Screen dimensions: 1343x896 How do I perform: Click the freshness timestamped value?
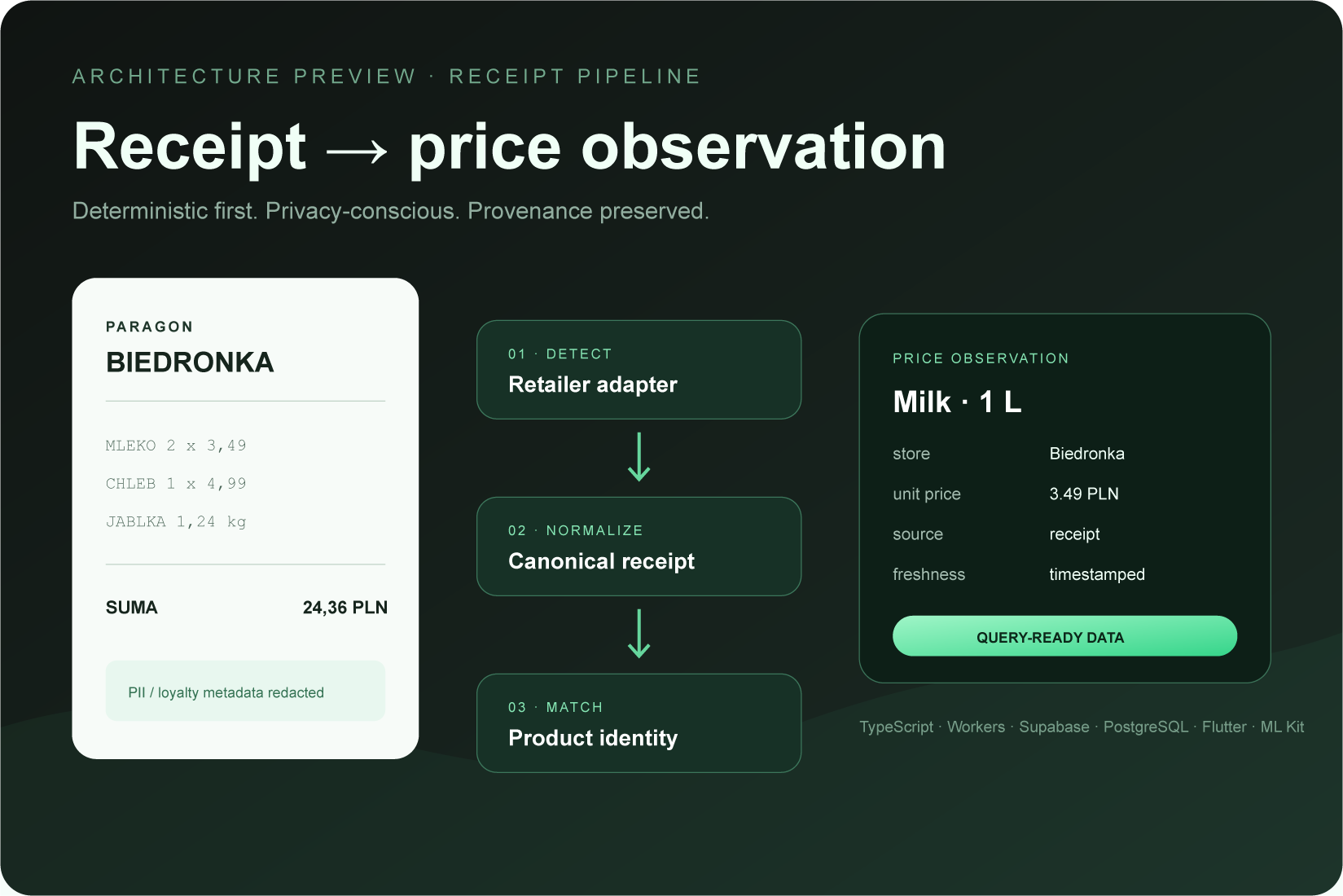(x=1097, y=574)
